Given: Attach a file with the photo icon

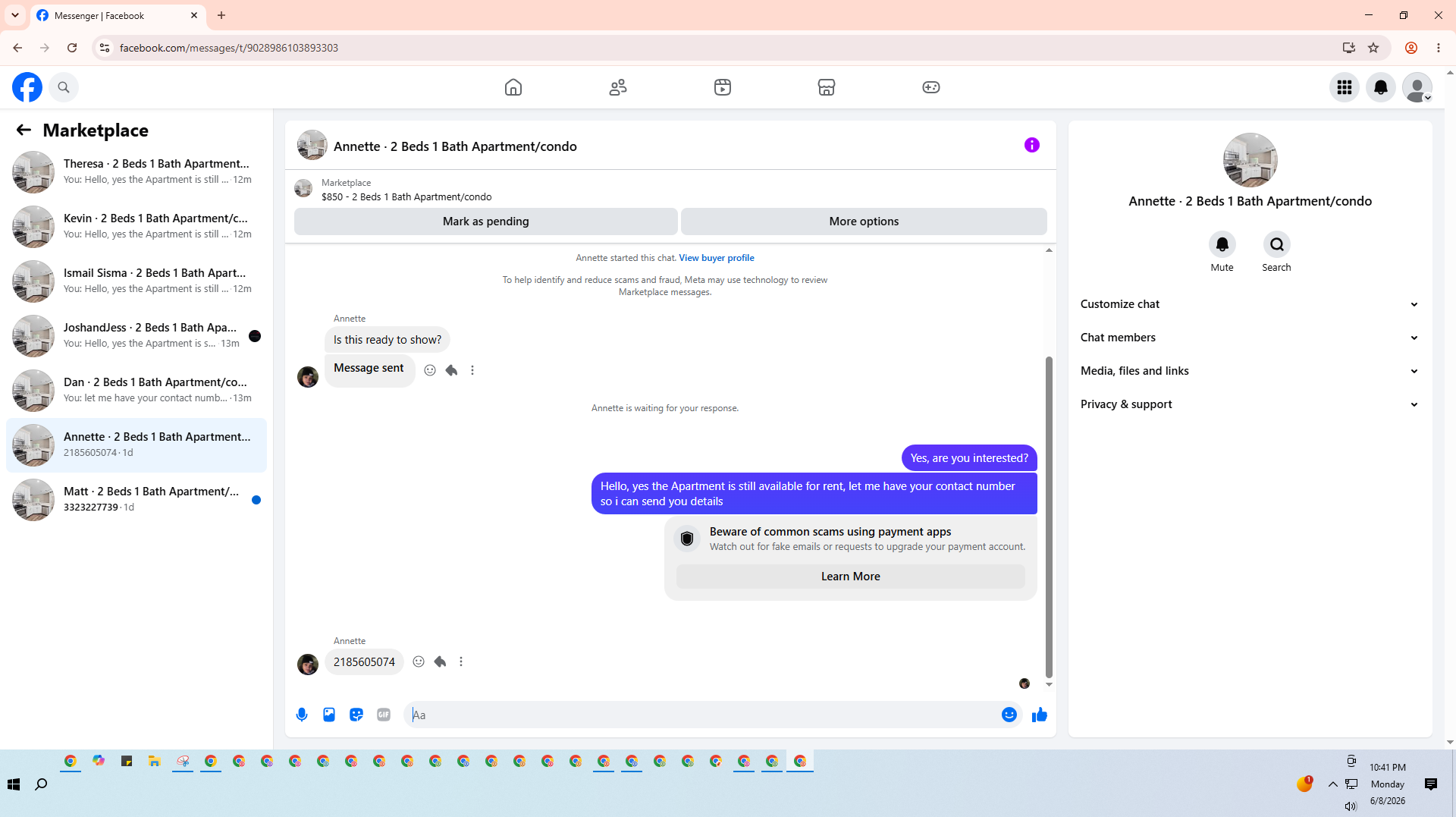Looking at the screenshot, I should pos(329,715).
